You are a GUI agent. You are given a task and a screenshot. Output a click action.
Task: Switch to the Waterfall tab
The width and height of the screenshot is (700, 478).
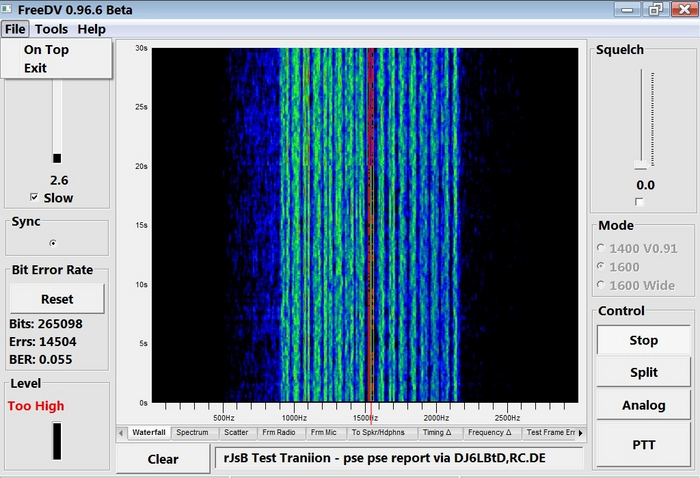[149, 432]
